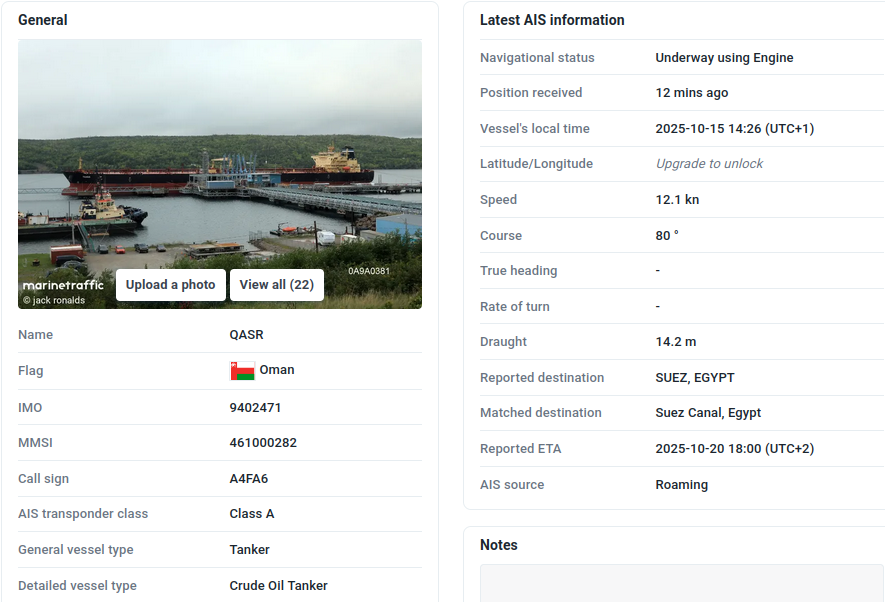Screen dimensions: 885x602
Task: Click the Latest AIS information heading
Action: (552, 20)
